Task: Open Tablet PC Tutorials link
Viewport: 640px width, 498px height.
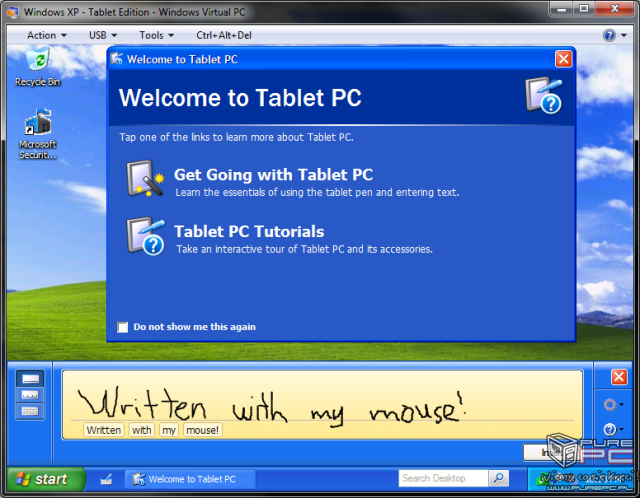Action: coord(249,231)
